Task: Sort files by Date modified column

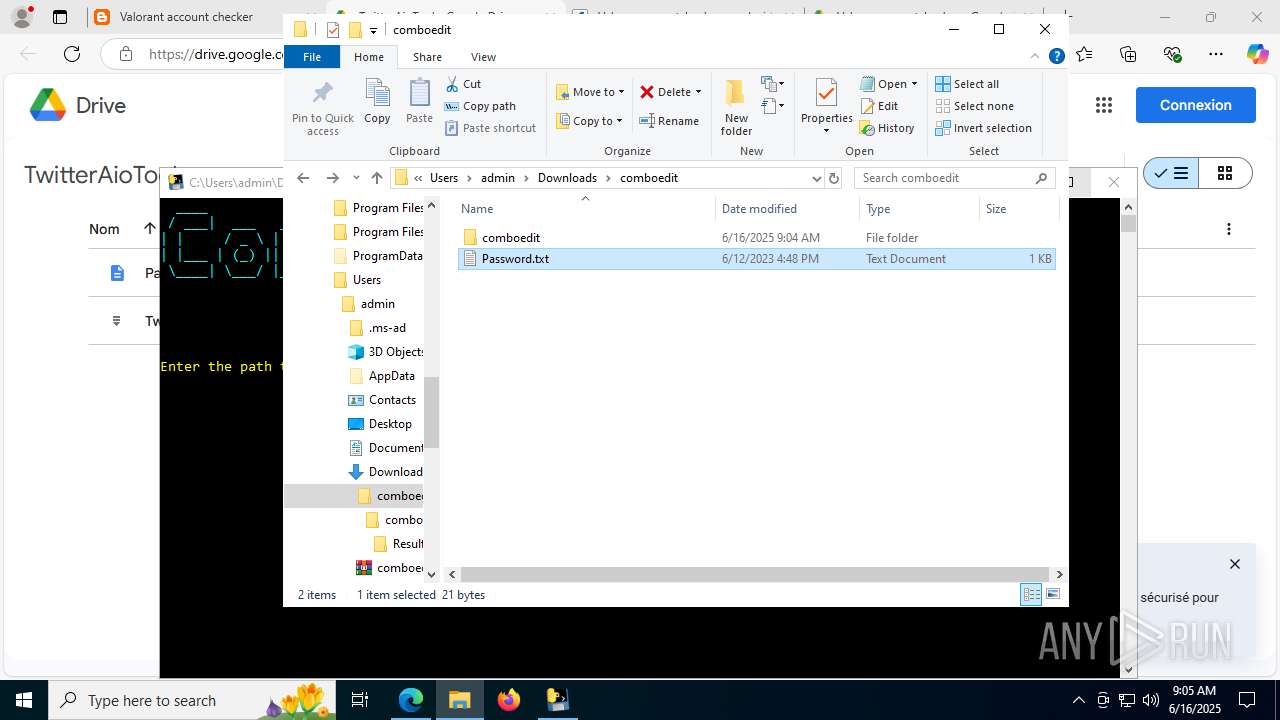Action: pos(787,209)
